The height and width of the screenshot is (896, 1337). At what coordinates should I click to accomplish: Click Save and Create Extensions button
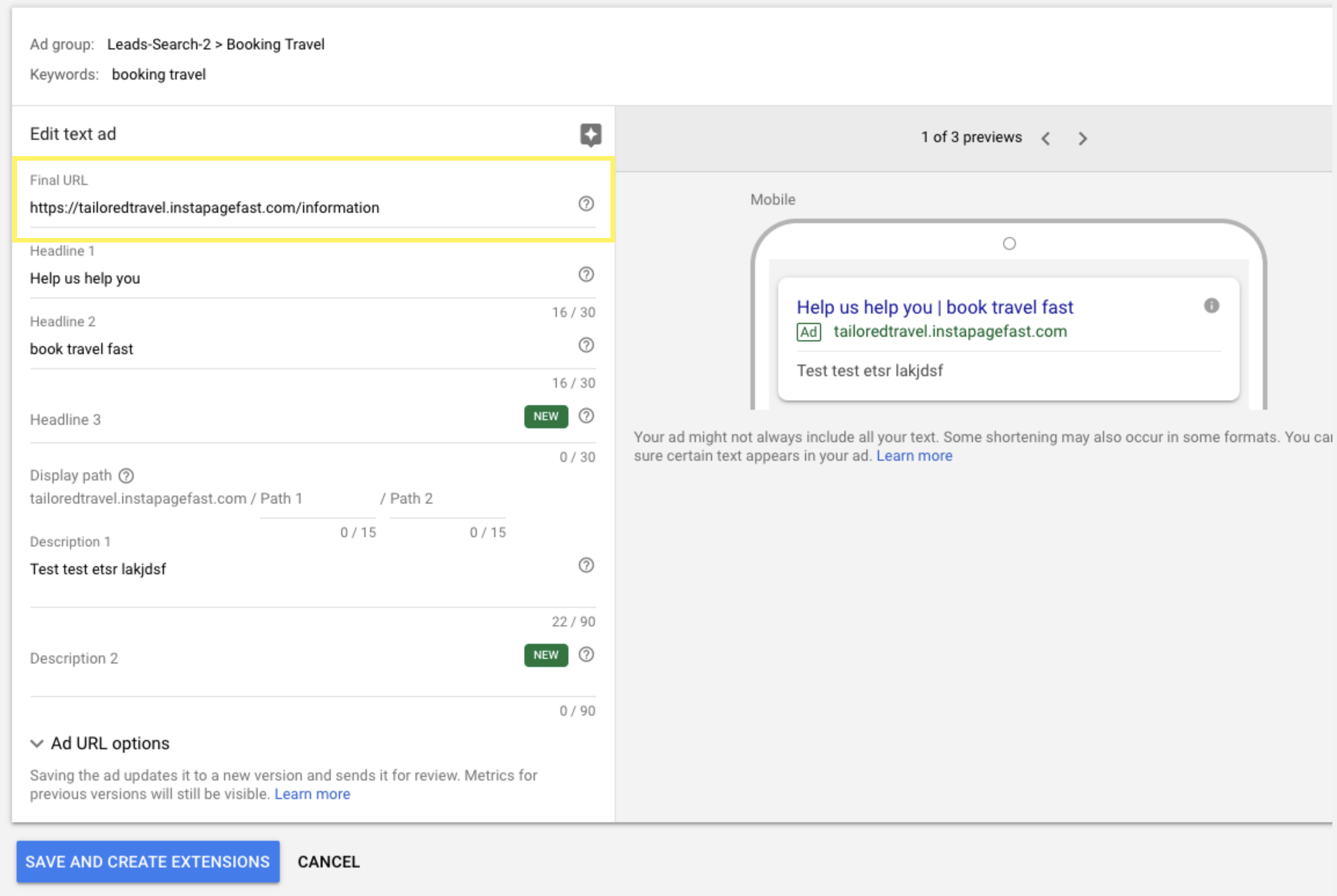(x=148, y=862)
